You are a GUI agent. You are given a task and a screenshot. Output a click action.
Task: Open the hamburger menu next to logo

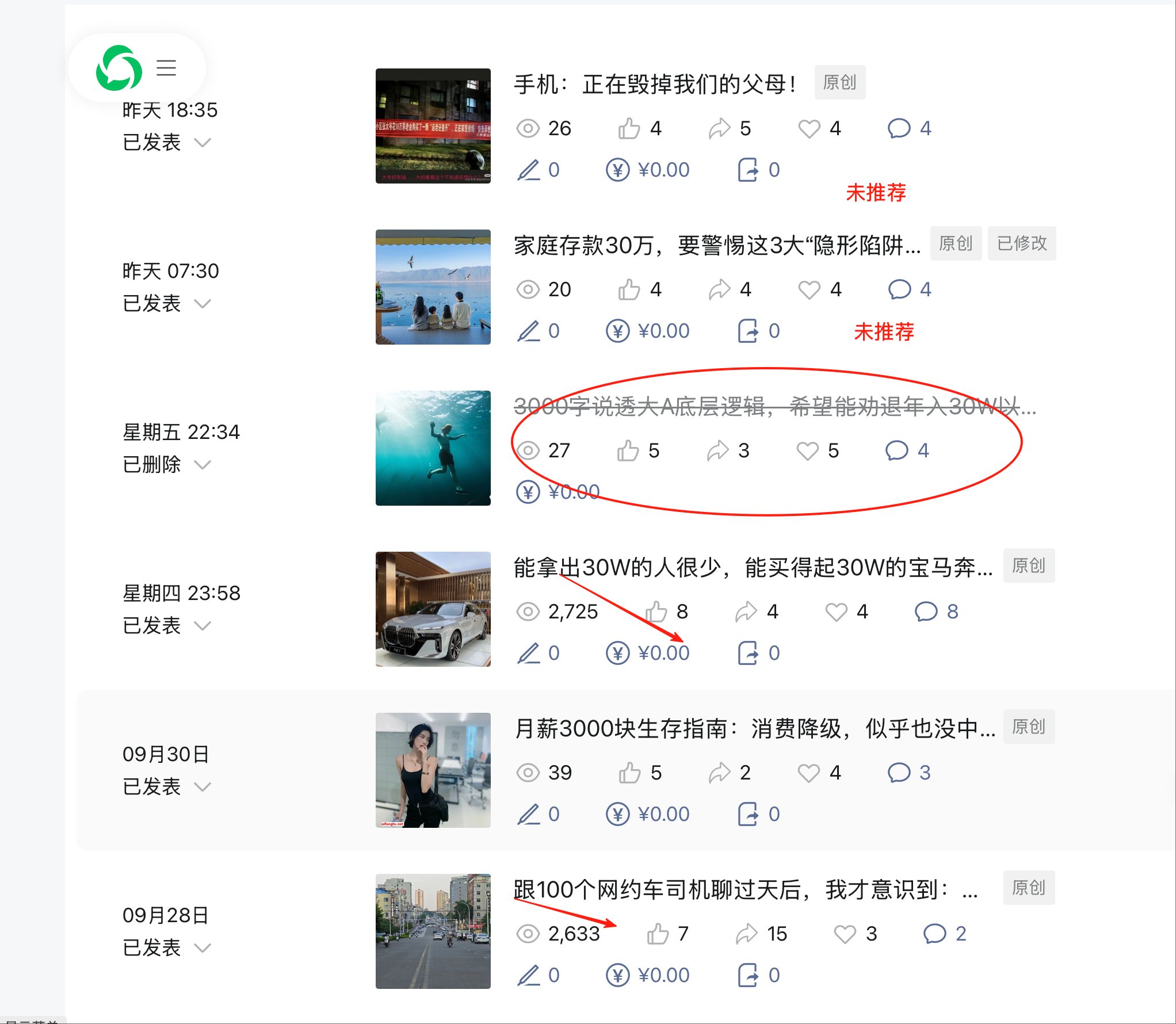click(x=166, y=68)
